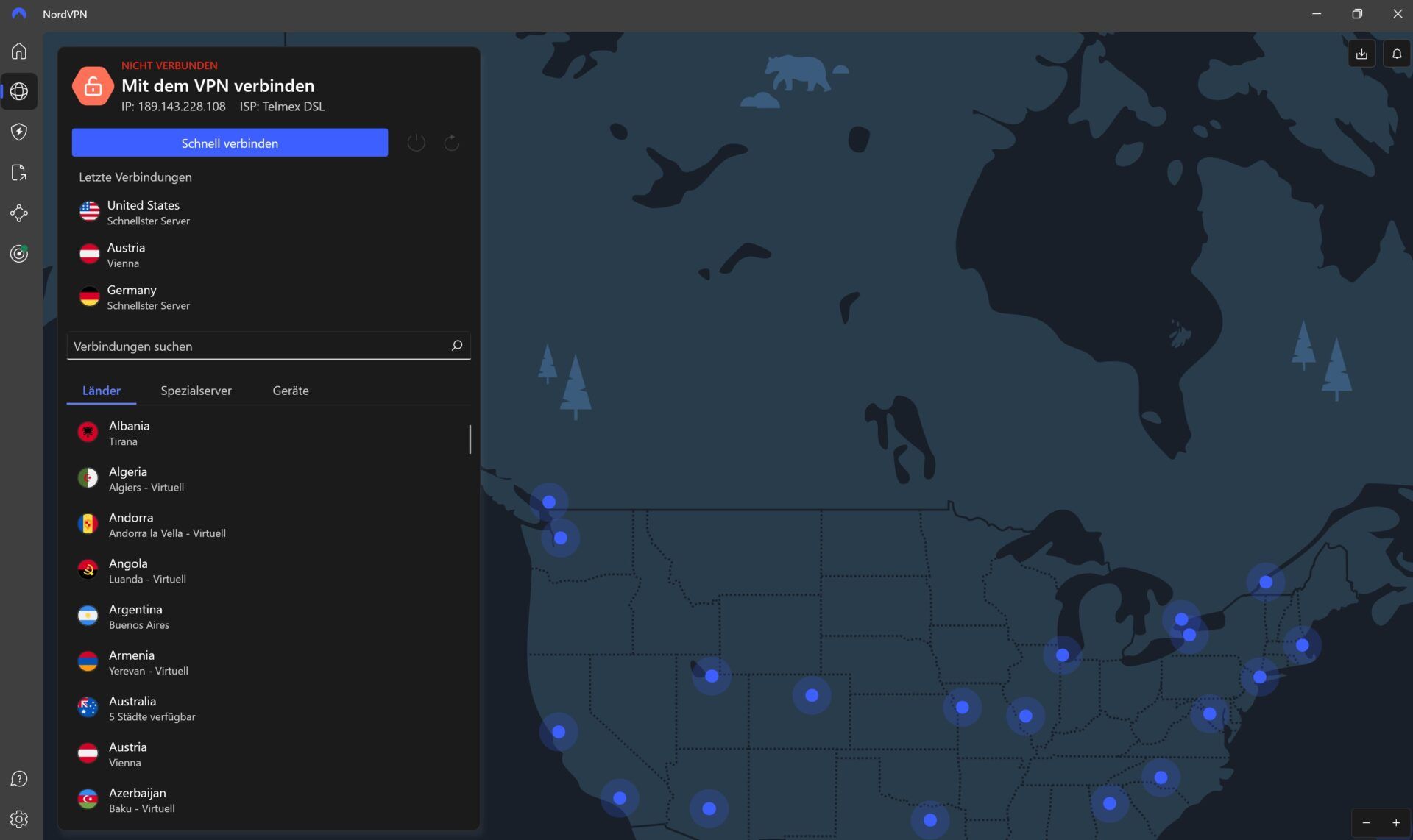Select Algeria Algiers - Virtuell

pos(269,478)
